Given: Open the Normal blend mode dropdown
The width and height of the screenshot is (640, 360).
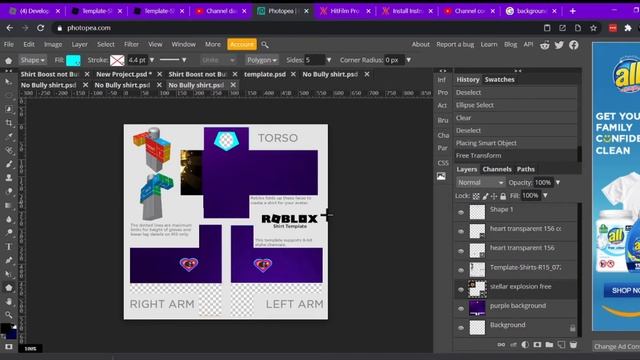Looking at the screenshot, I should tap(480, 182).
